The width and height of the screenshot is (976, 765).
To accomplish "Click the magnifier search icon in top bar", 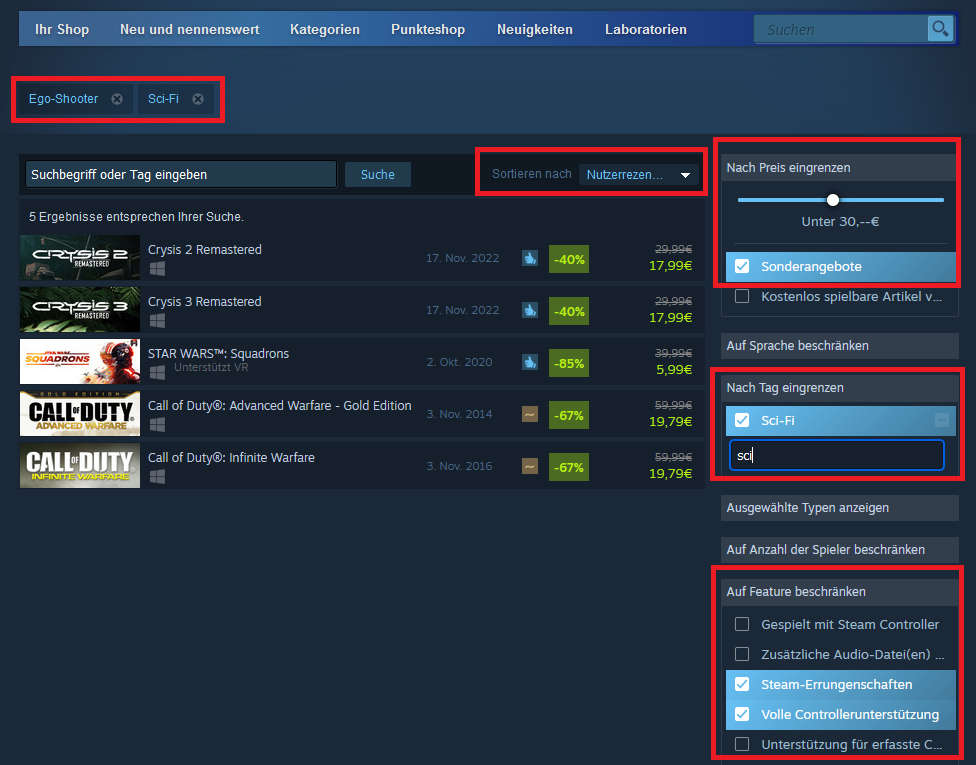I will point(940,29).
